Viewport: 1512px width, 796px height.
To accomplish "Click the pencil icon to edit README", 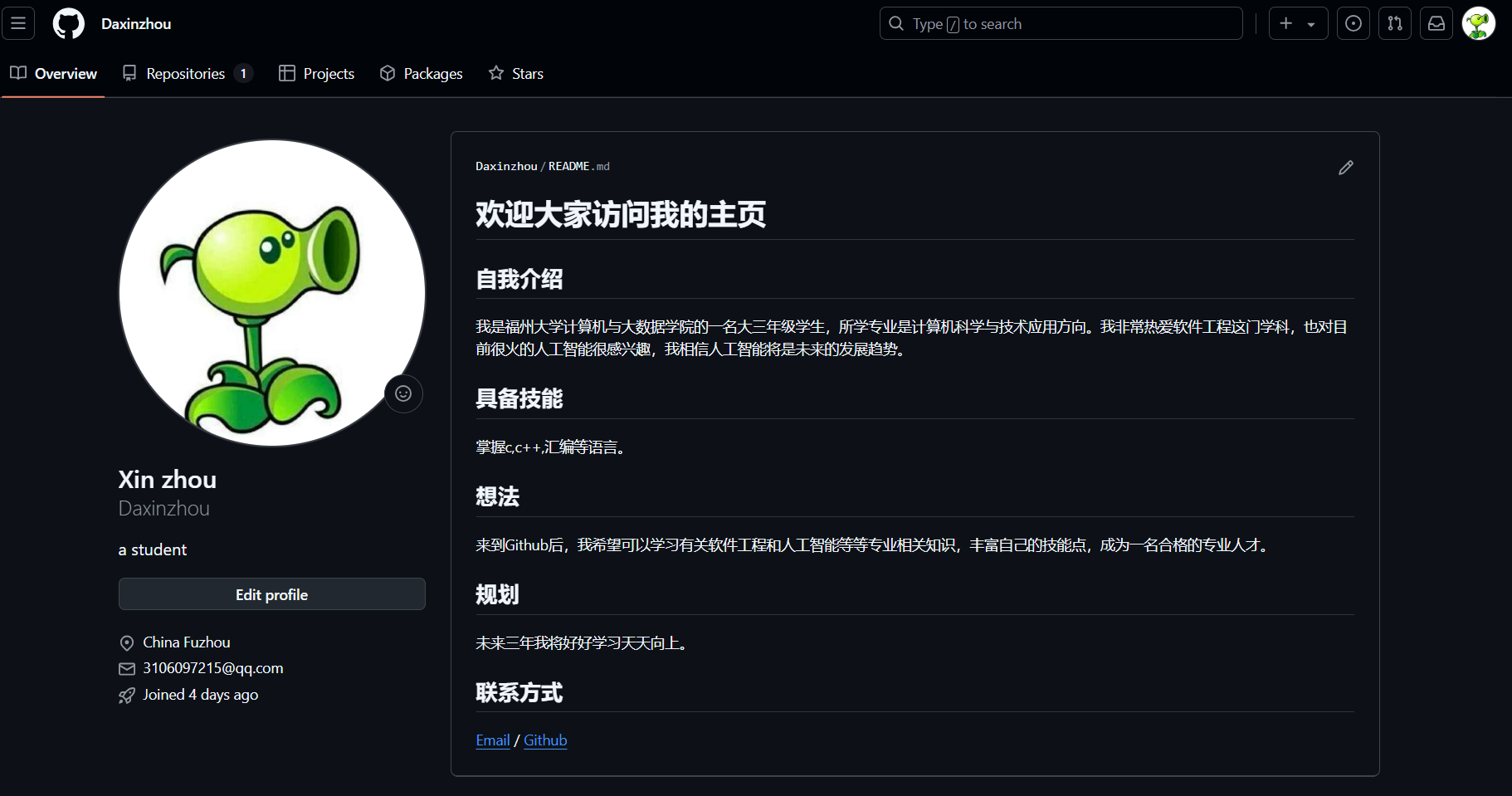I will click(x=1346, y=168).
